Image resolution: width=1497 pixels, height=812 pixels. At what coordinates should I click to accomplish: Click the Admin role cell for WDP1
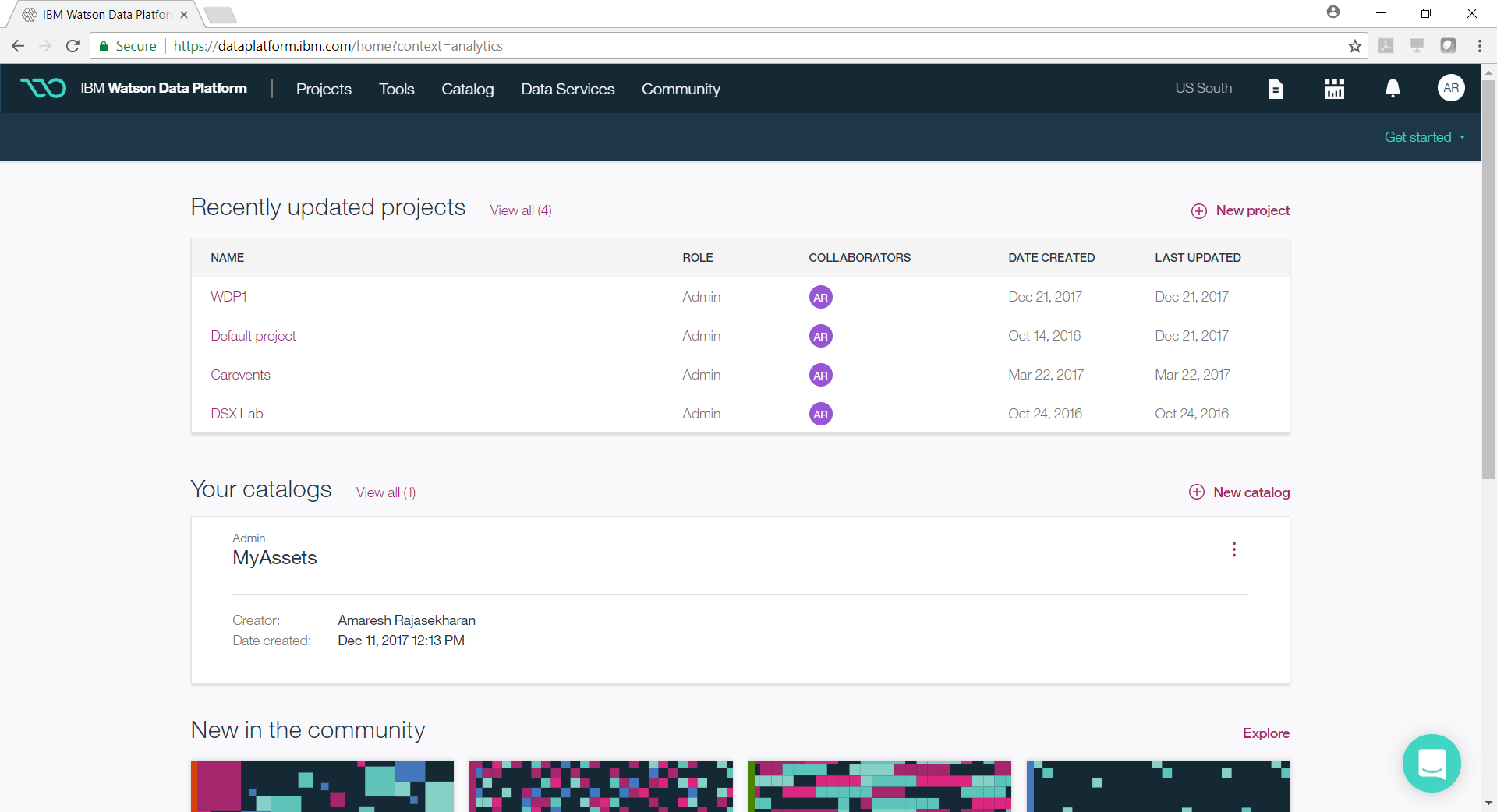tap(701, 297)
